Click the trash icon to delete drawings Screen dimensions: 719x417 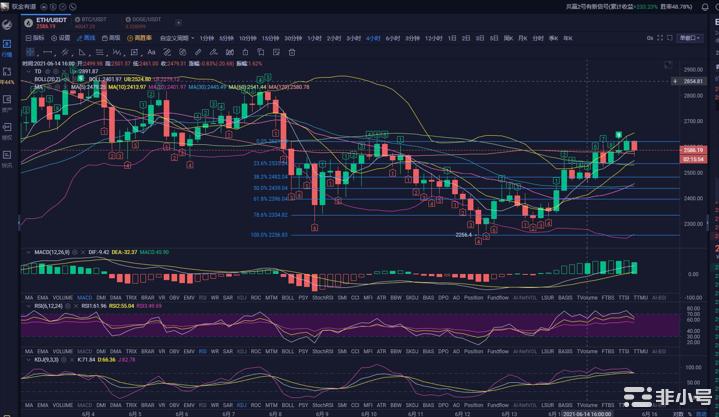tap(292, 52)
